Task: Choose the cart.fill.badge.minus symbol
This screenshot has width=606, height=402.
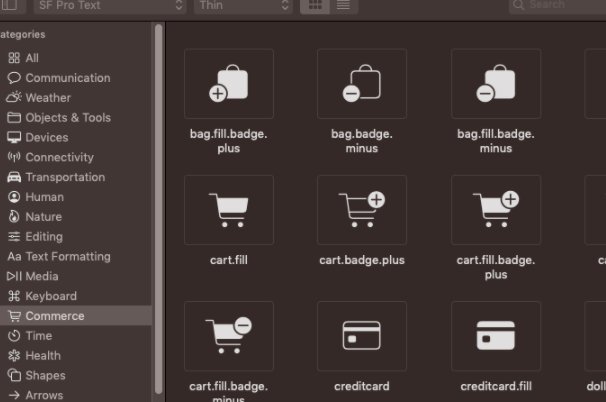Action: 229,336
